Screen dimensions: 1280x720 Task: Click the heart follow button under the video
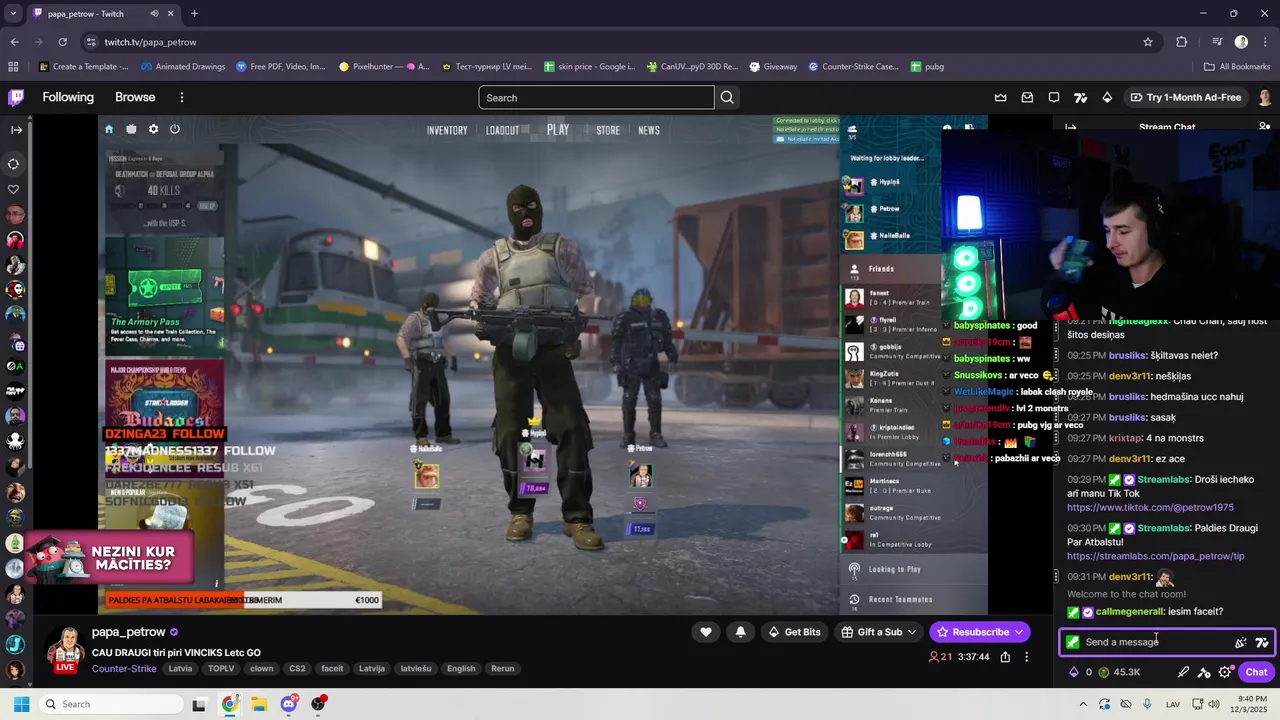706,632
